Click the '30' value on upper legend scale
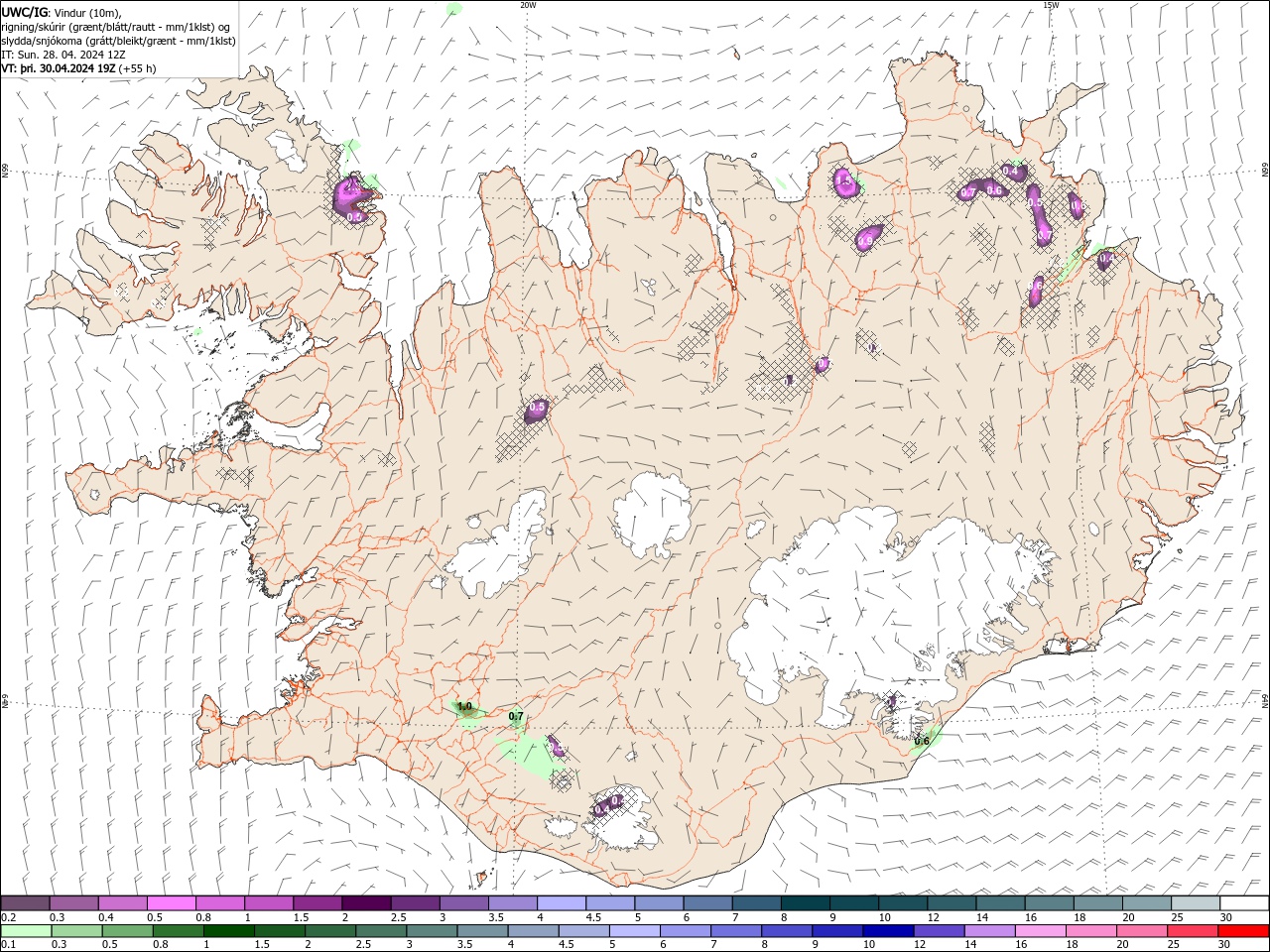The image size is (1270, 952). click(x=1226, y=917)
